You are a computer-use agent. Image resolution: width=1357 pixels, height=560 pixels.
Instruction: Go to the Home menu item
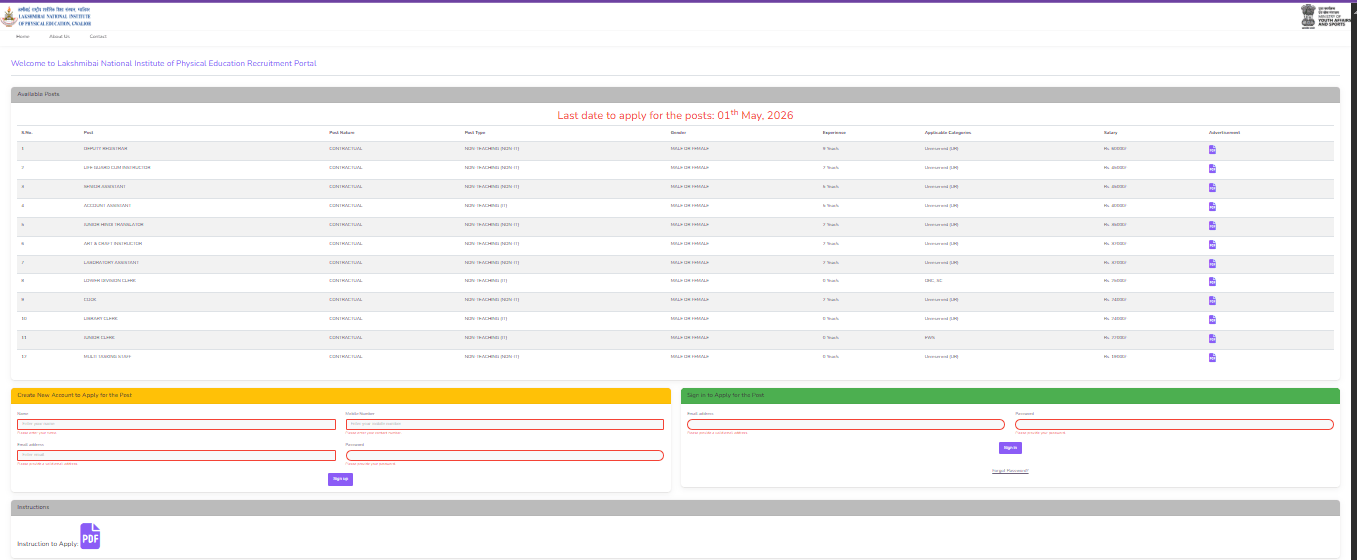[23, 37]
